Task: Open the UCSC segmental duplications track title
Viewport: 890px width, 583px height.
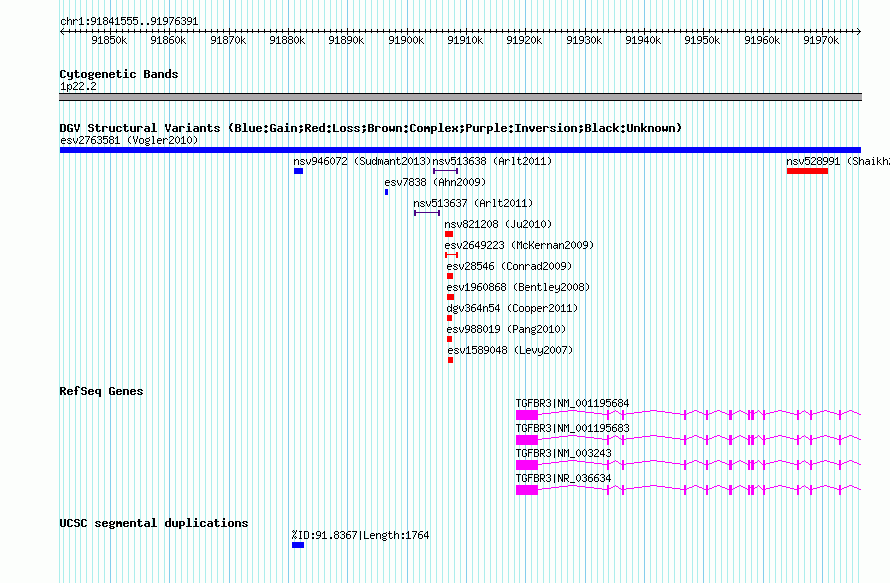Action: (154, 523)
